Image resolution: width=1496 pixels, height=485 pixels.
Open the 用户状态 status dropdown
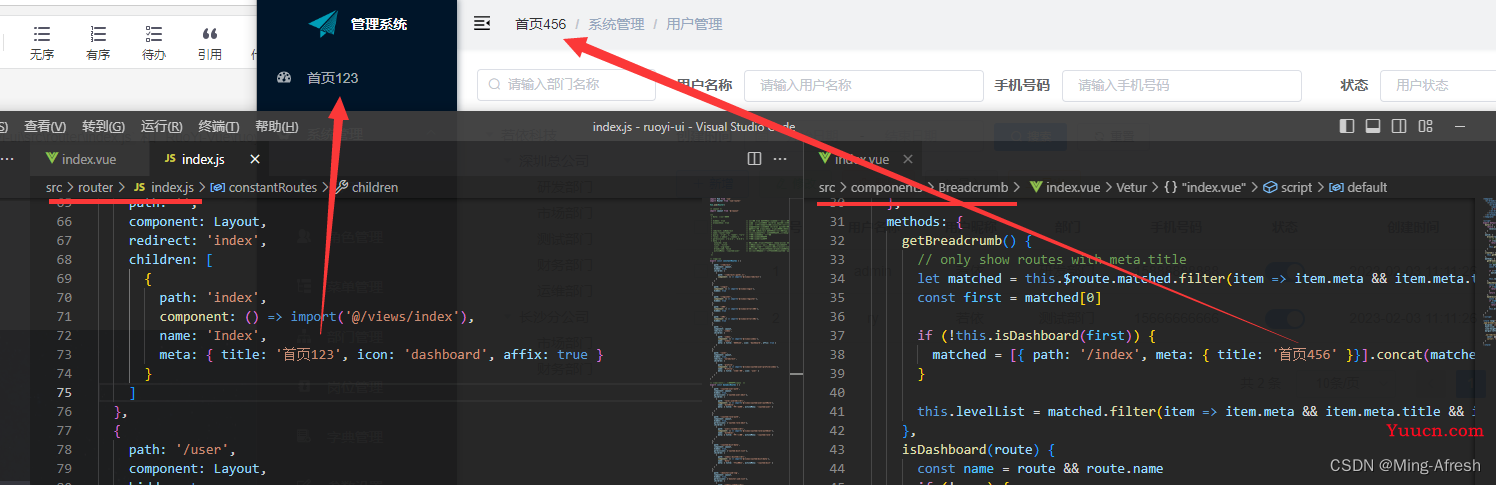(x=1437, y=85)
